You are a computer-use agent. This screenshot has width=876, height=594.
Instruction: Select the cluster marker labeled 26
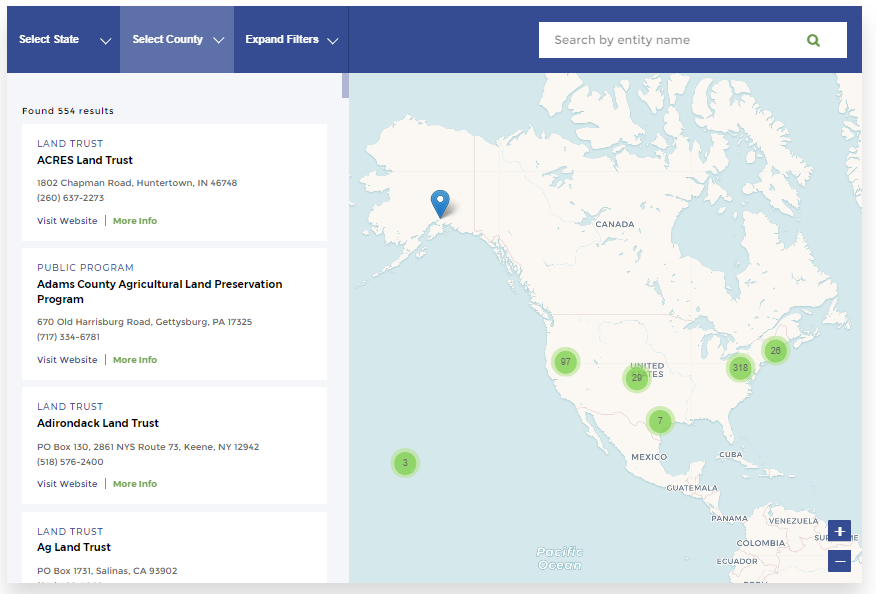(x=775, y=351)
